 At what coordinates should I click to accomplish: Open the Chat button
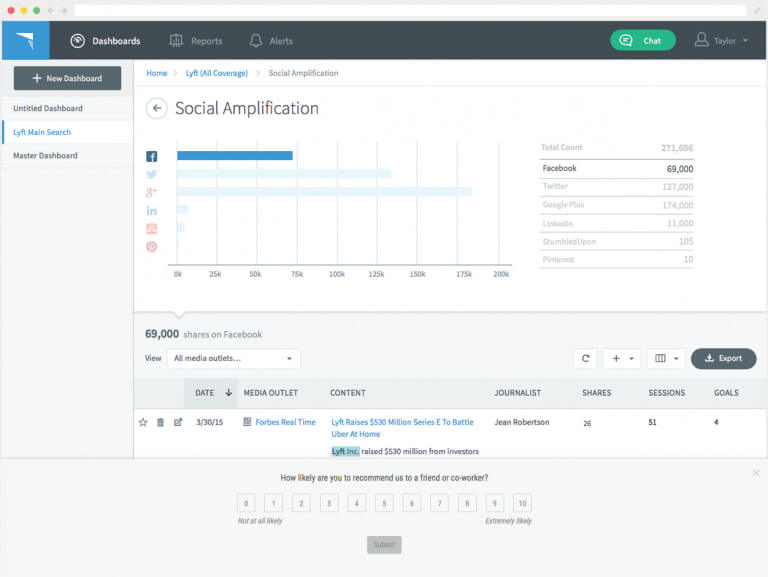(643, 40)
